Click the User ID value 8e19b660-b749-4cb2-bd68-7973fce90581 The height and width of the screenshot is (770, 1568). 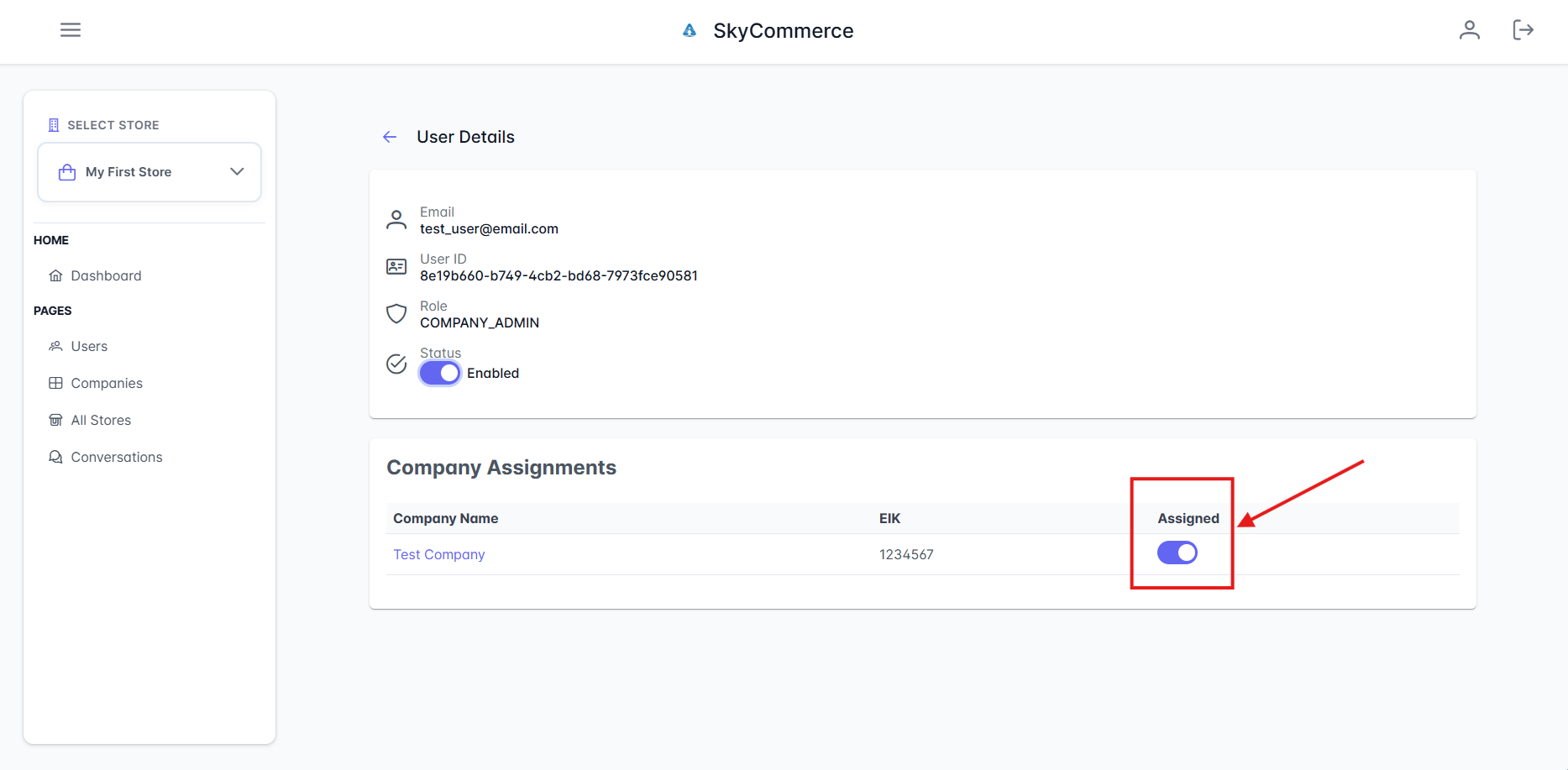tap(559, 275)
